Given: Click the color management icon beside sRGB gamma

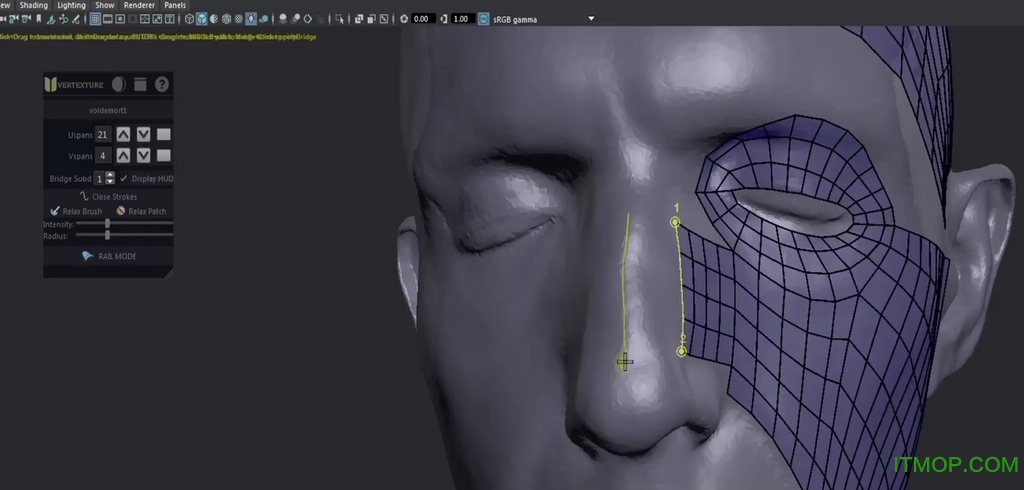Looking at the screenshot, I should pyautogui.click(x=484, y=18).
